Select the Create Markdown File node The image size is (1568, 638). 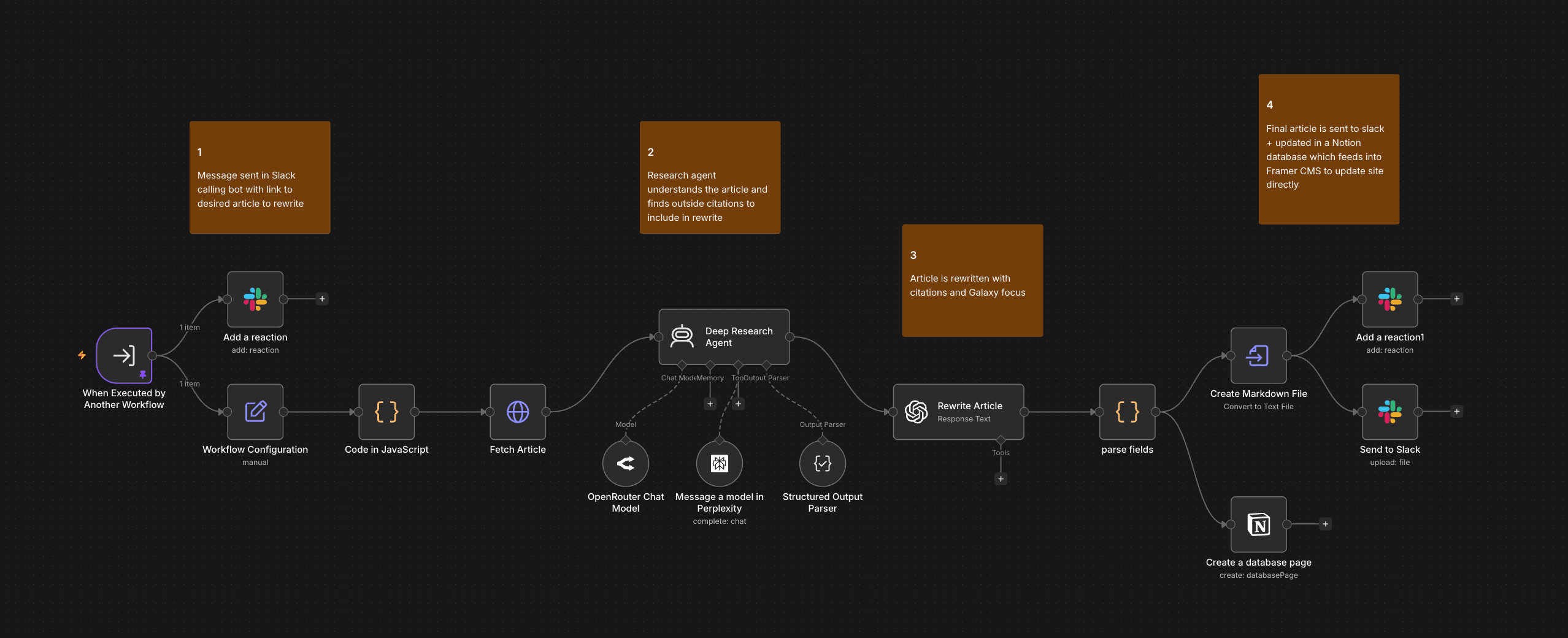1259,355
